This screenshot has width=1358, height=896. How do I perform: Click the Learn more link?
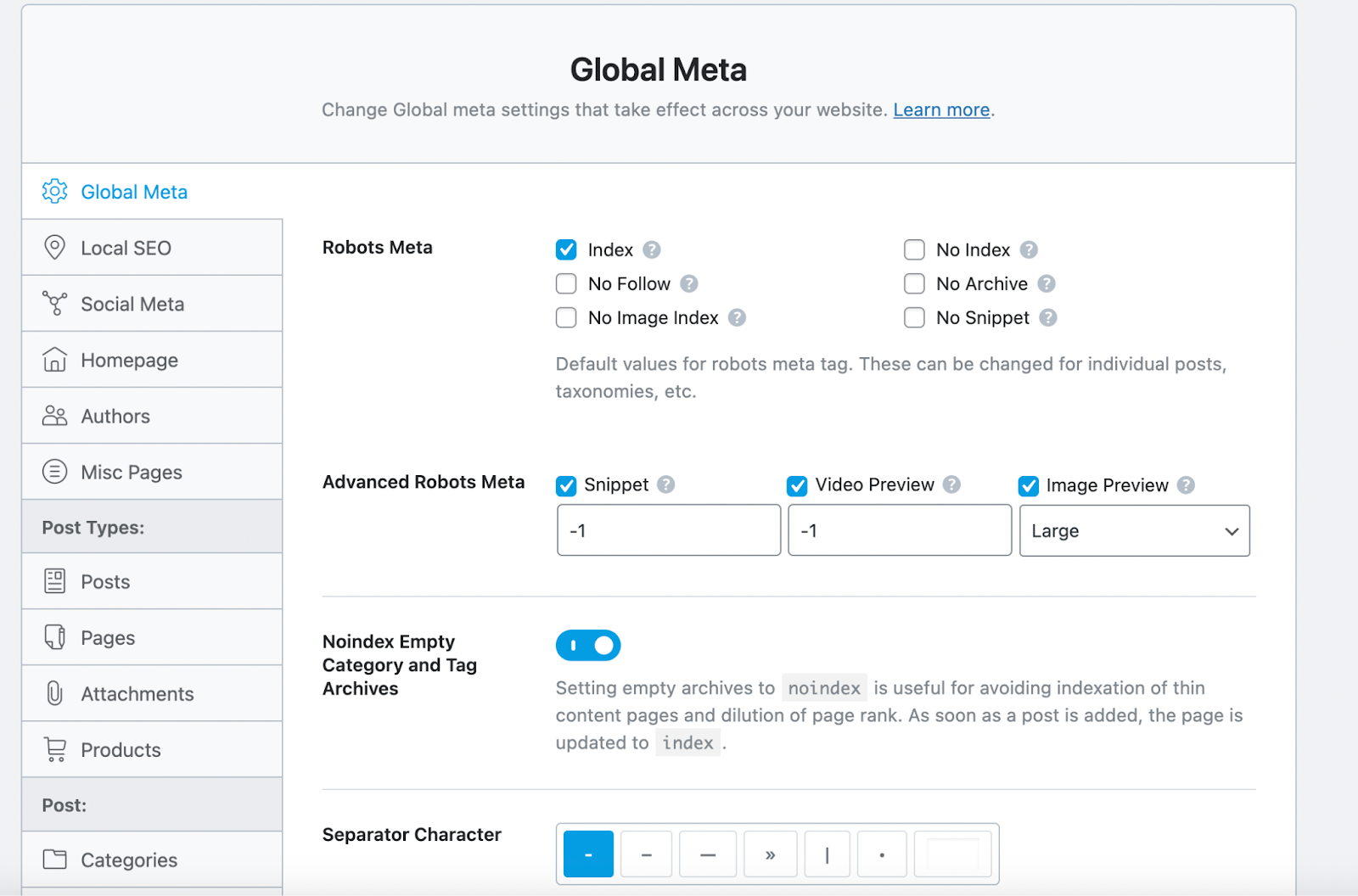point(940,109)
